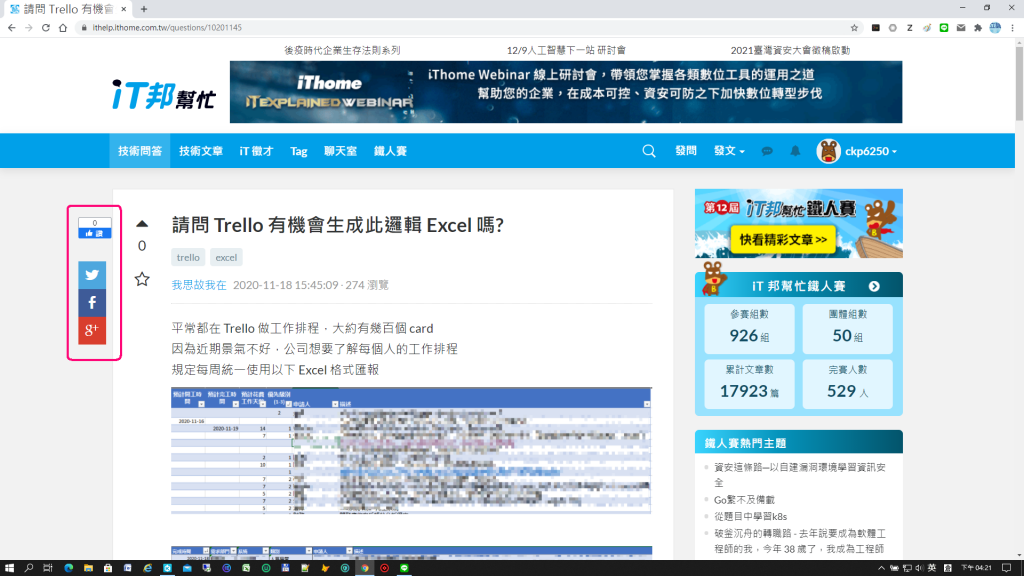Reload the current page

coord(46,27)
